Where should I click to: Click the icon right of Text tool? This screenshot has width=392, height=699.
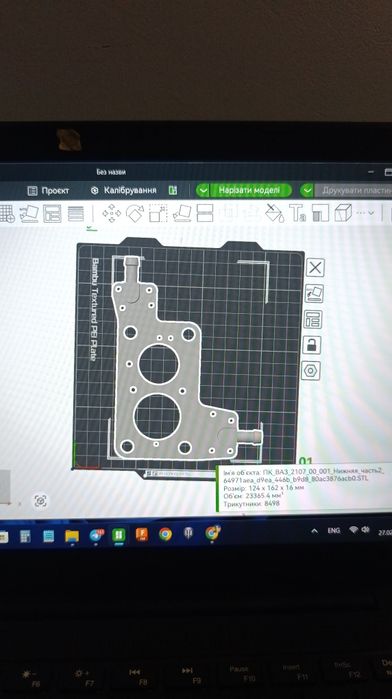[x=320, y=213]
